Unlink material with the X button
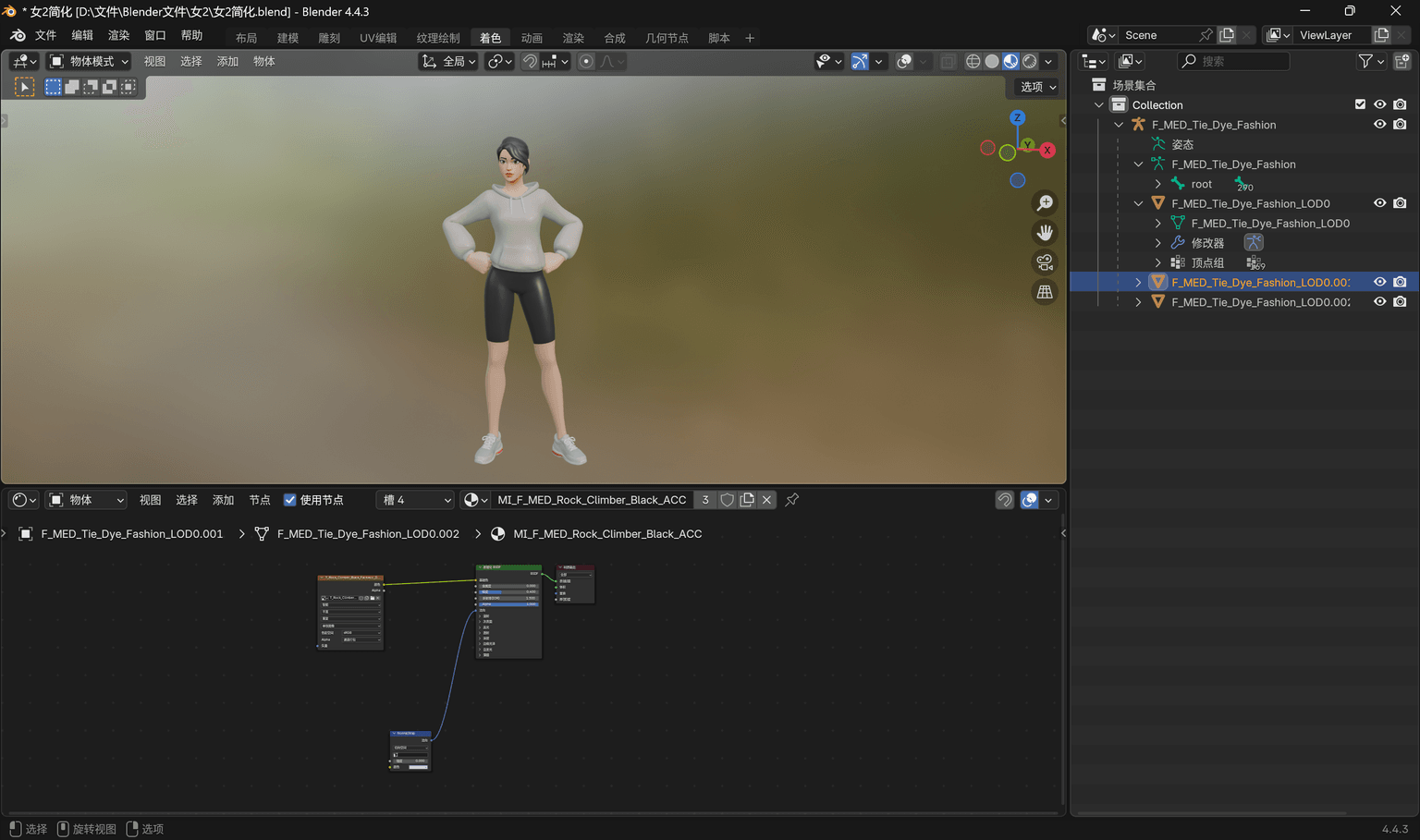This screenshot has height=840, width=1420. 766,500
